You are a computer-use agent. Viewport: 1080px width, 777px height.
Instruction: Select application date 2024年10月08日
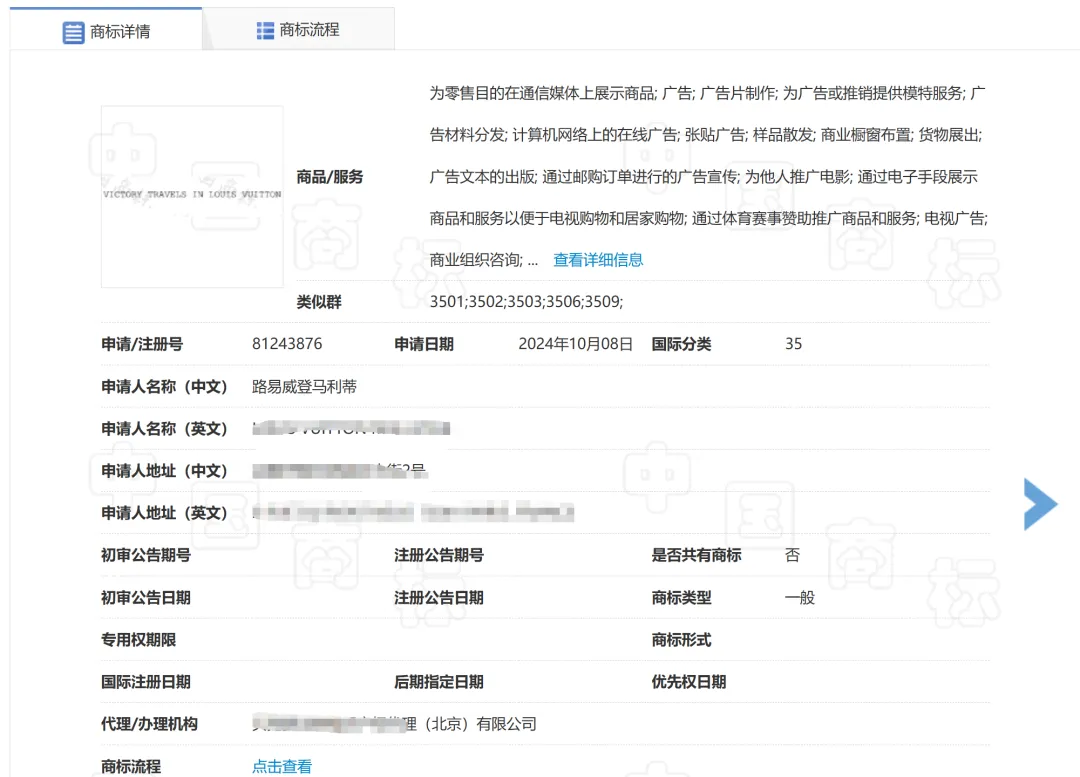coord(575,344)
